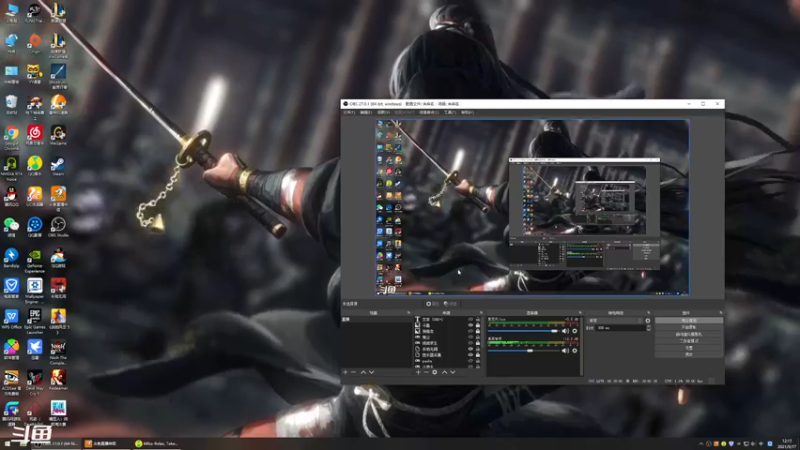Move source up in Sources list
The height and width of the screenshot is (450, 800).
[444, 372]
